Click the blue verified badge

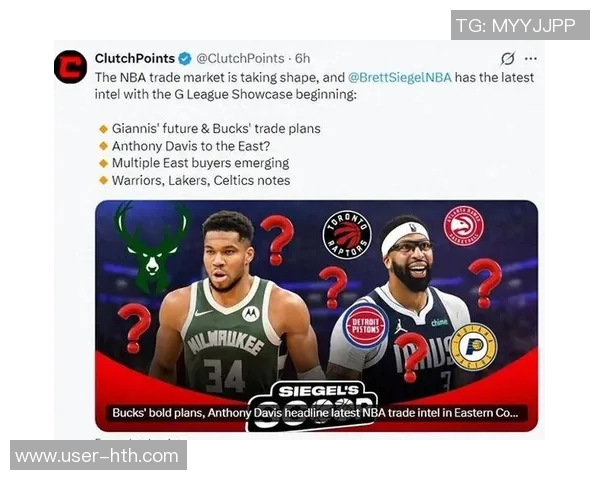pyautogui.click(x=186, y=59)
